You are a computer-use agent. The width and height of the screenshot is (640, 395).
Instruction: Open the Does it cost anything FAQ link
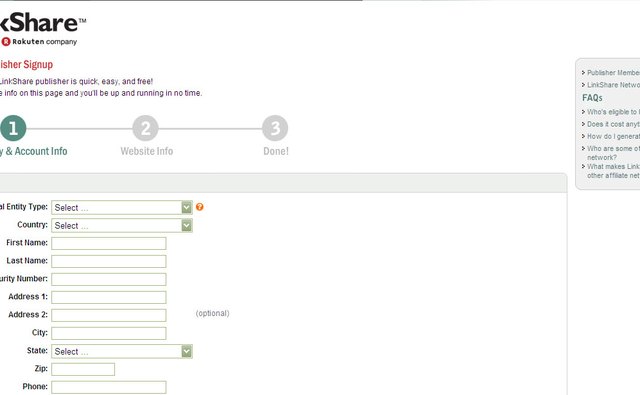click(x=613, y=124)
